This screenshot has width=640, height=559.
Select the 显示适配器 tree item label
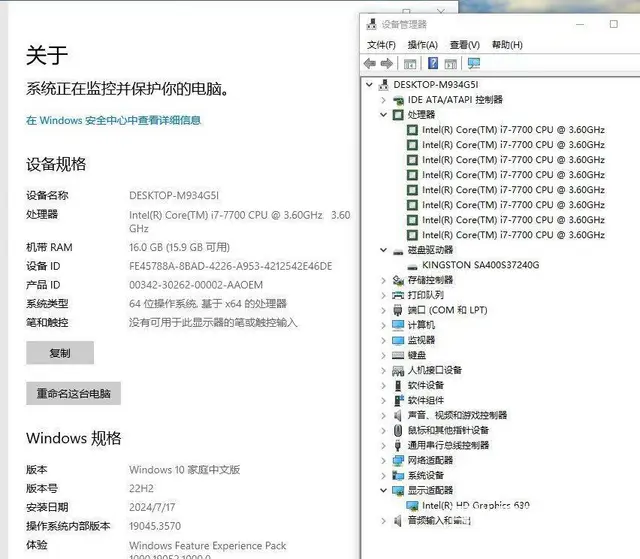pos(431,490)
